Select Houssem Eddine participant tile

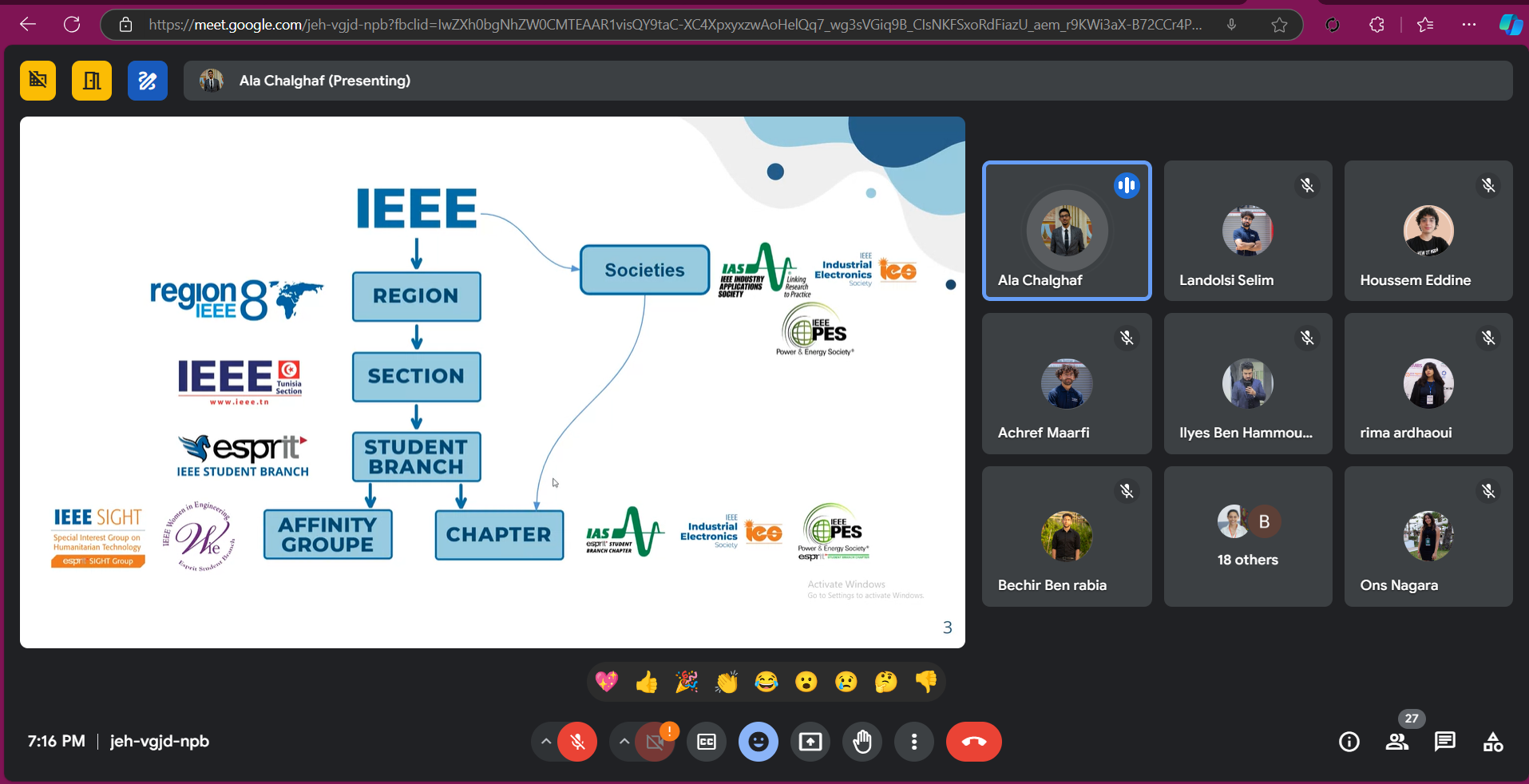click(x=1428, y=231)
